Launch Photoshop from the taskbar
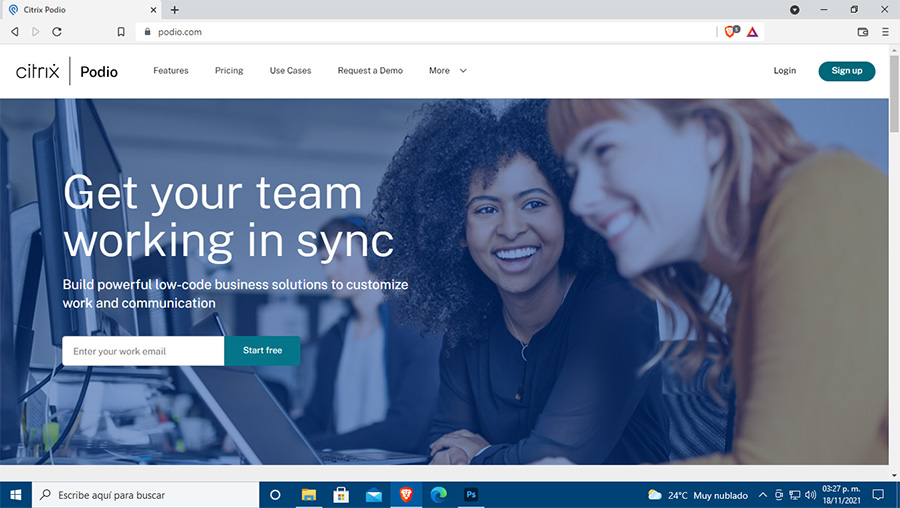This screenshot has height=508, width=900. click(x=470, y=494)
